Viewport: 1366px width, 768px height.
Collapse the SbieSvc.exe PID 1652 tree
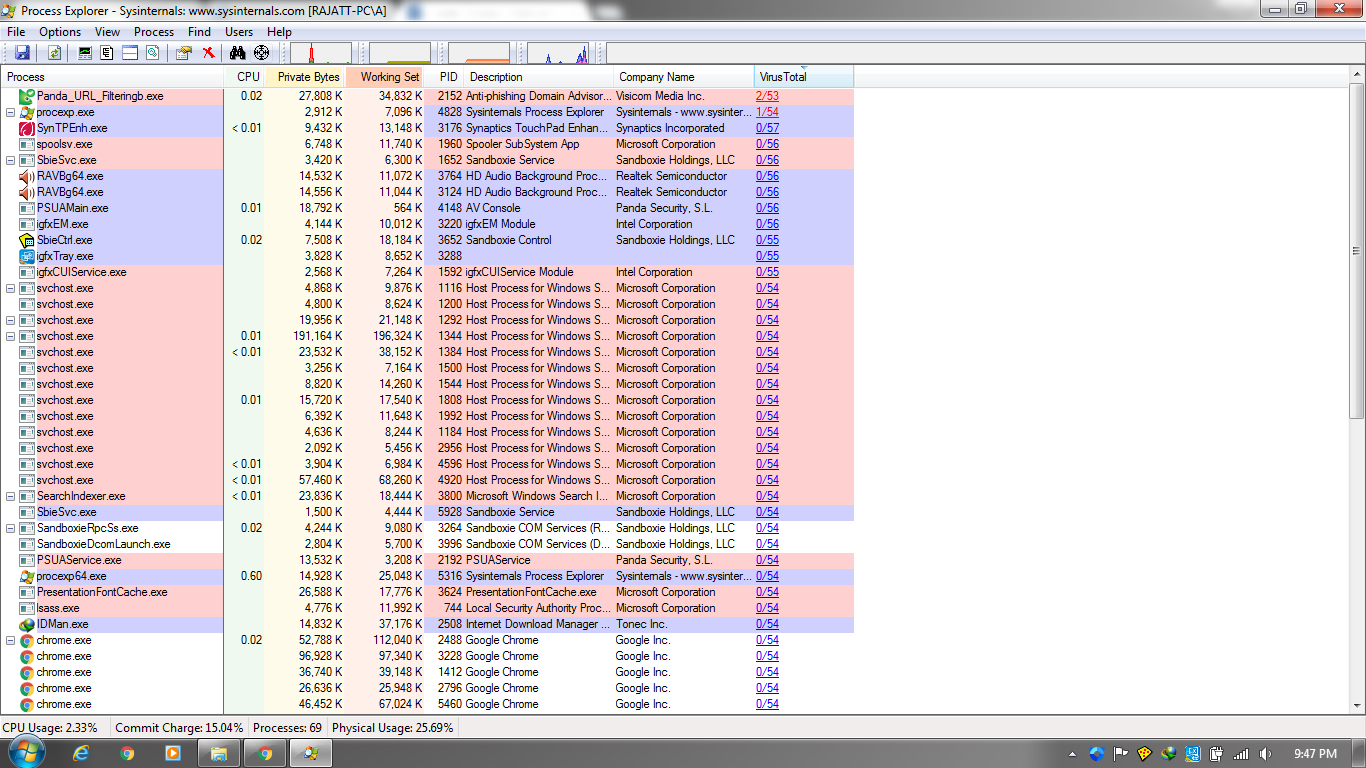click(11, 160)
